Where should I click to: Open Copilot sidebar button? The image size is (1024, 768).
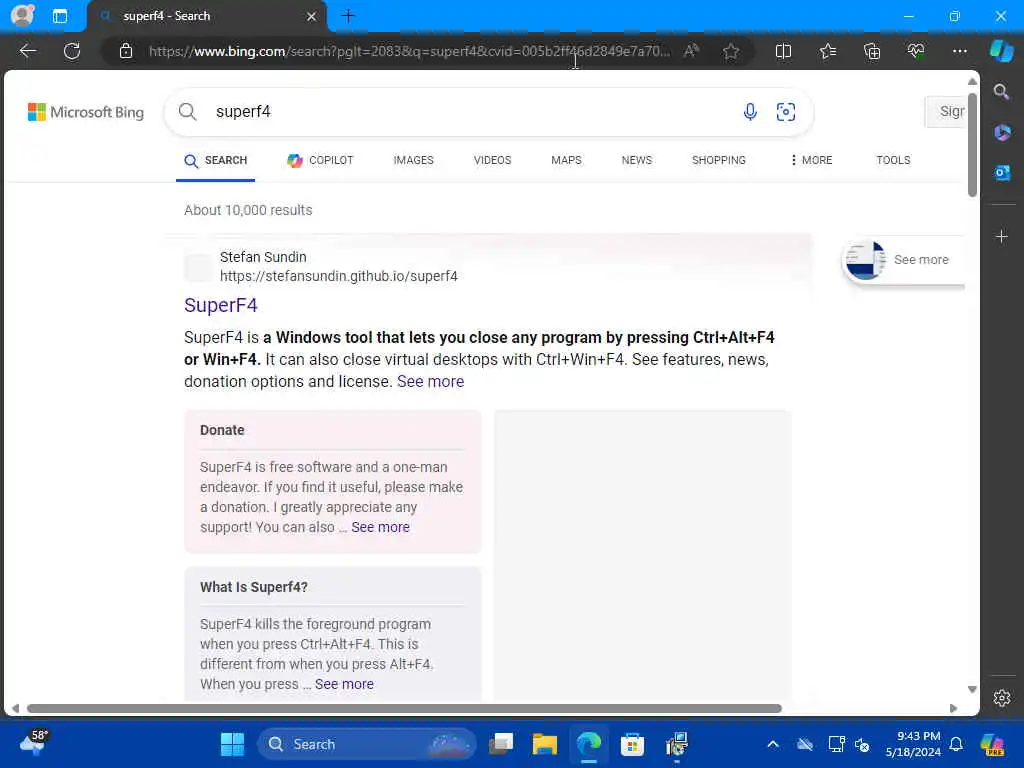tap(1001, 51)
